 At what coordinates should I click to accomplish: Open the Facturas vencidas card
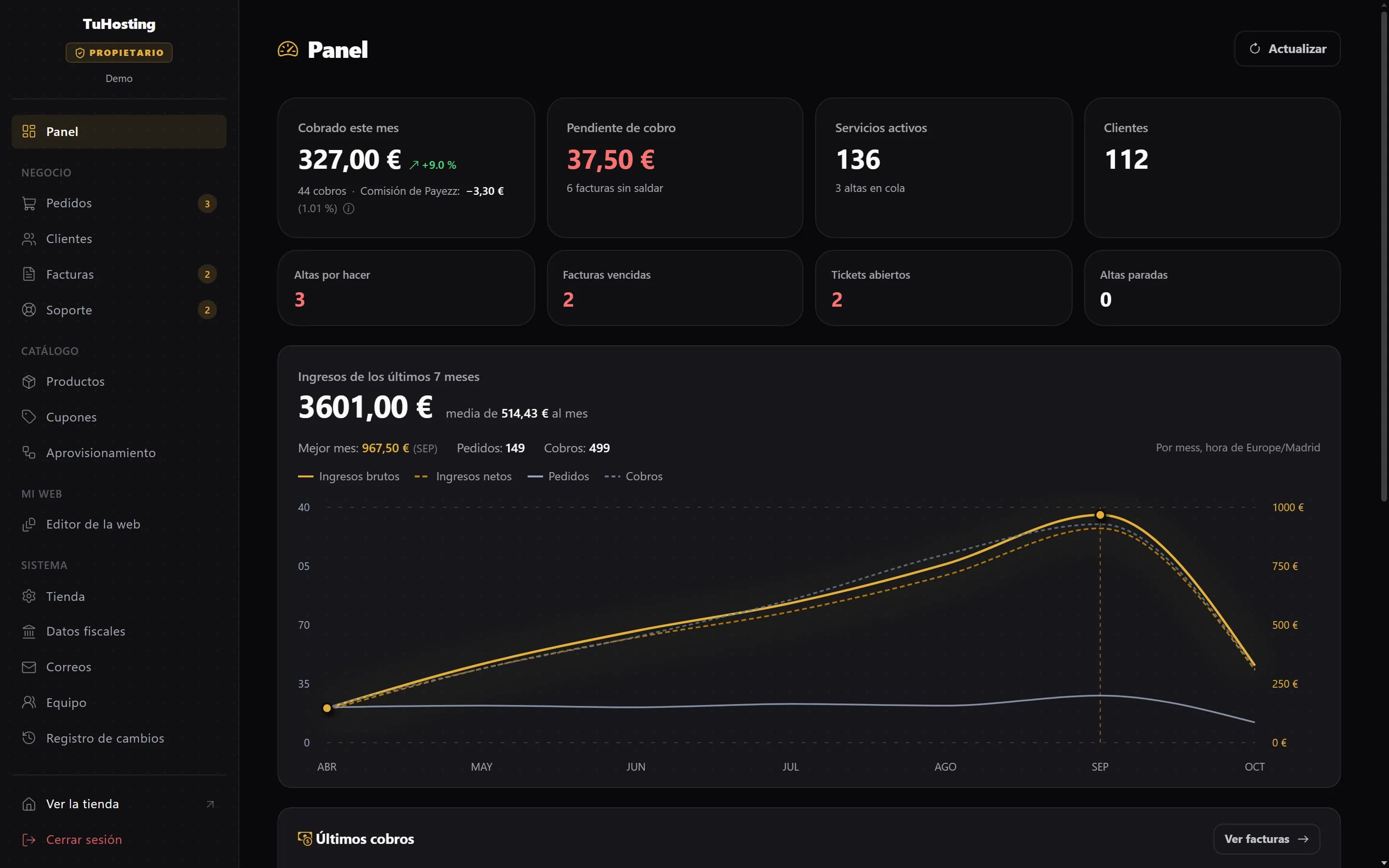[x=675, y=288]
